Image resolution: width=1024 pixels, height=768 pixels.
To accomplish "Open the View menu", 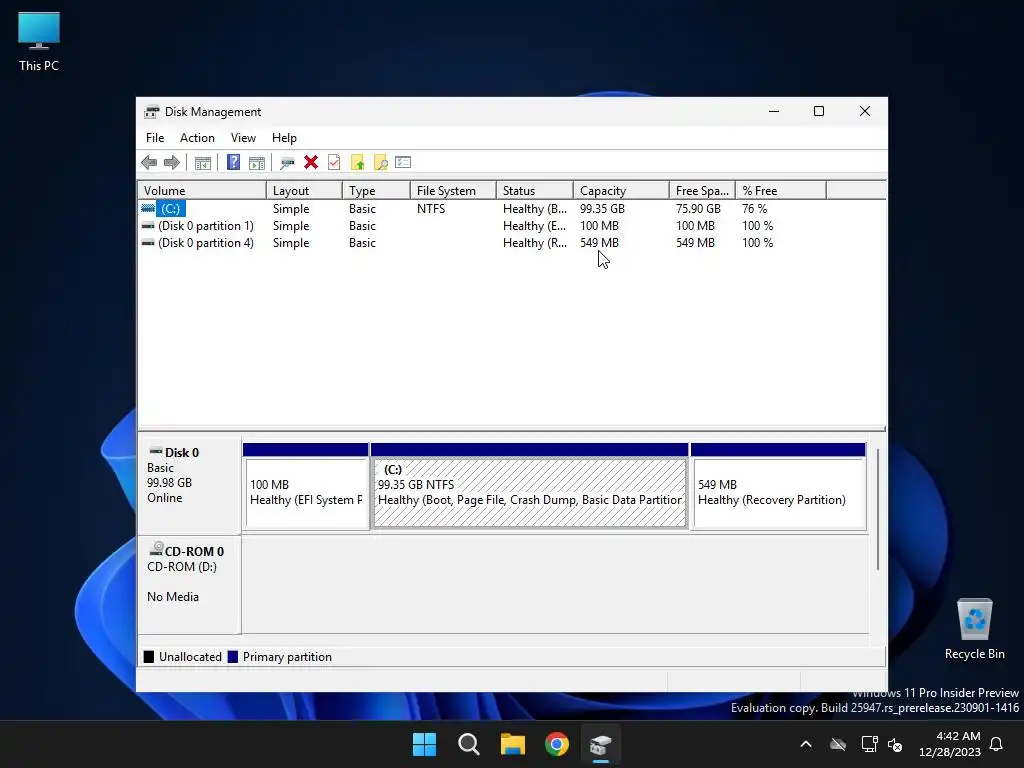I will 243,138.
